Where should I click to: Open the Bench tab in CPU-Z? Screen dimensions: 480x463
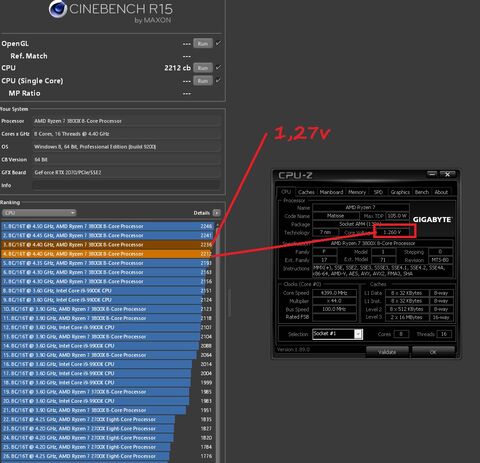pyautogui.click(x=422, y=192)
